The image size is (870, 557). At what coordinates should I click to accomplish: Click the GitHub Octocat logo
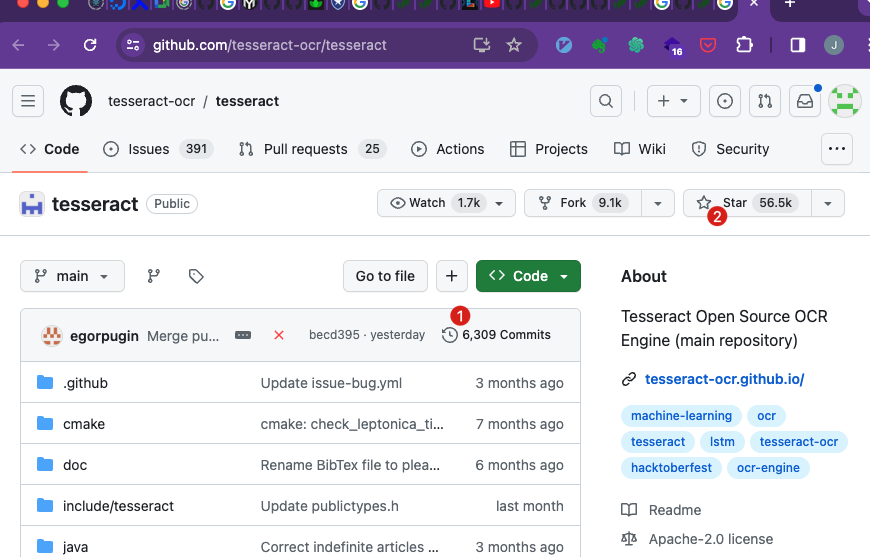76,101
